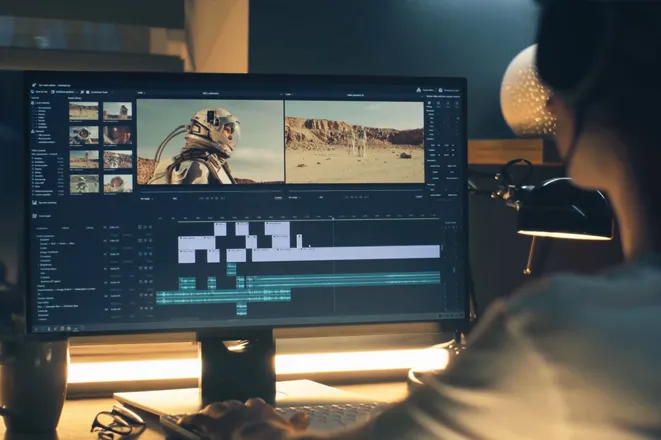The height and width of the screenshot is (440, 661).
Task: Click the first icon in the top toolbar
Action: pos(32,91)
